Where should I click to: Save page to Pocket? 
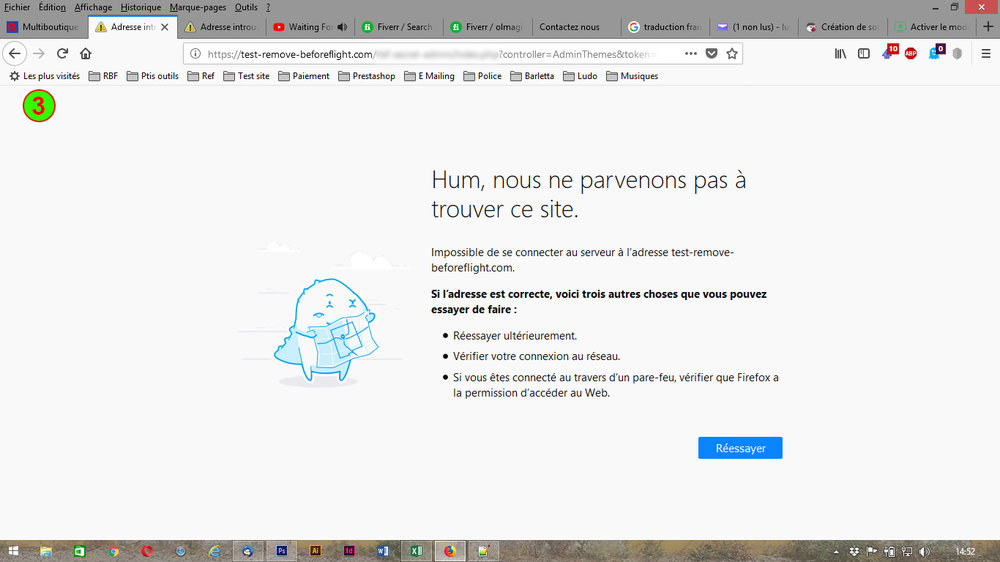pyautogui.click(x=712, y=54)
